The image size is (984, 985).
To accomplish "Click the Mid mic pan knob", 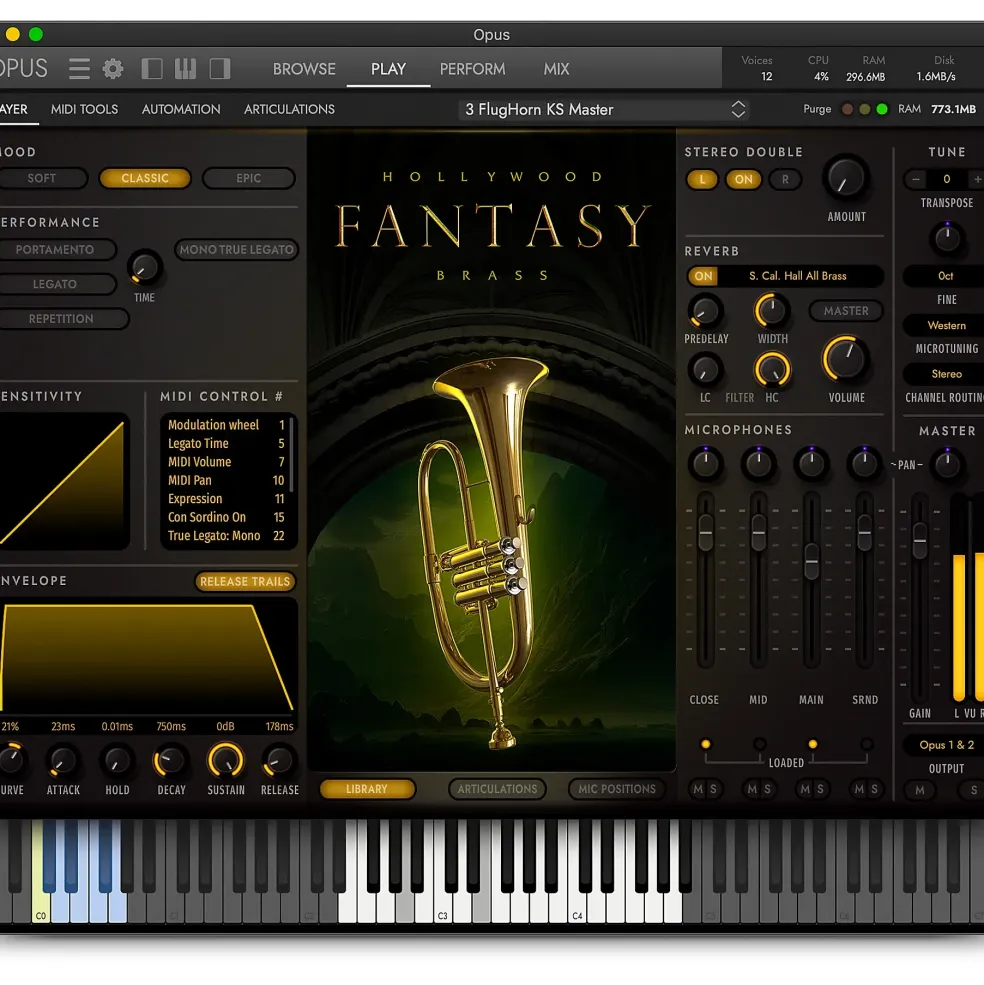I will [x=758, y=464].
